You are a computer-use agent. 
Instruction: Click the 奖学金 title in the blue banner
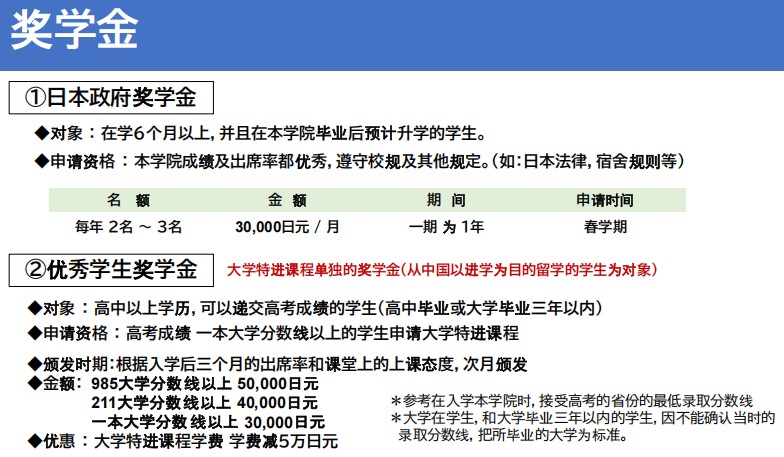coord(74,30)
